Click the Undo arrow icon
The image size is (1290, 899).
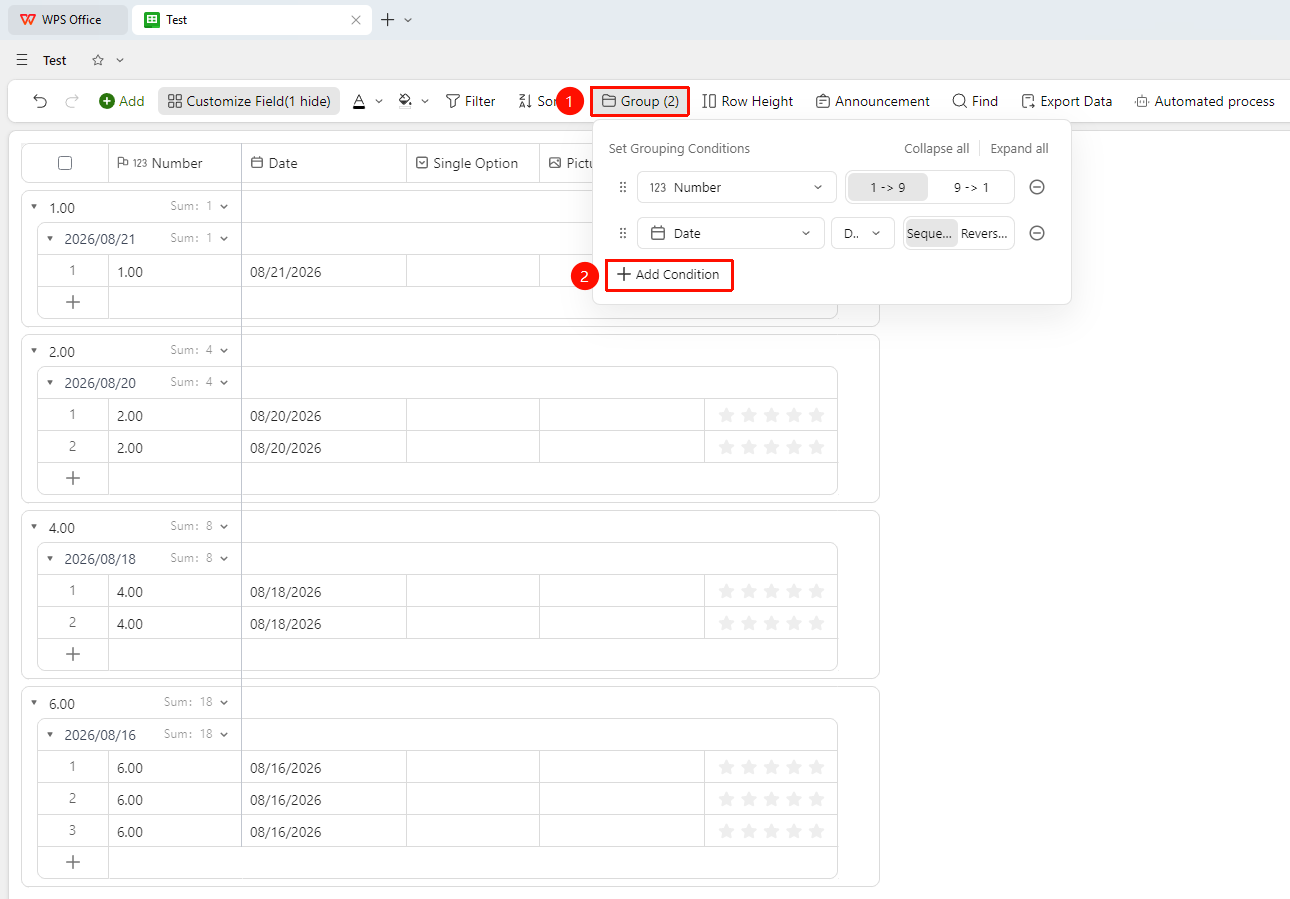pyautogui.click(x=40, y=101)
